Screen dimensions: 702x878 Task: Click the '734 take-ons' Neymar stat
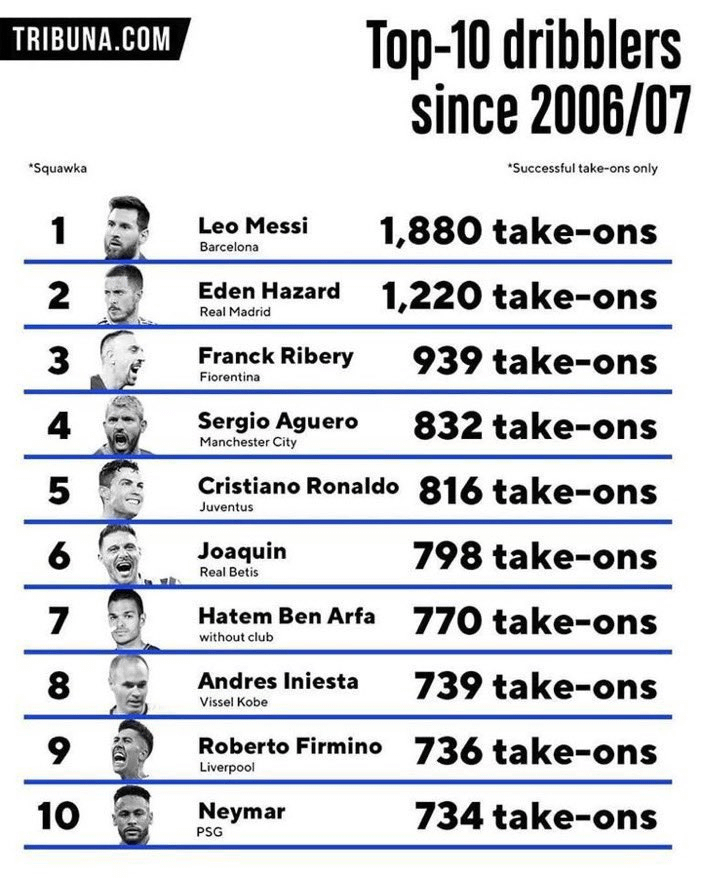pyautogui.click(x=536, y=816)
